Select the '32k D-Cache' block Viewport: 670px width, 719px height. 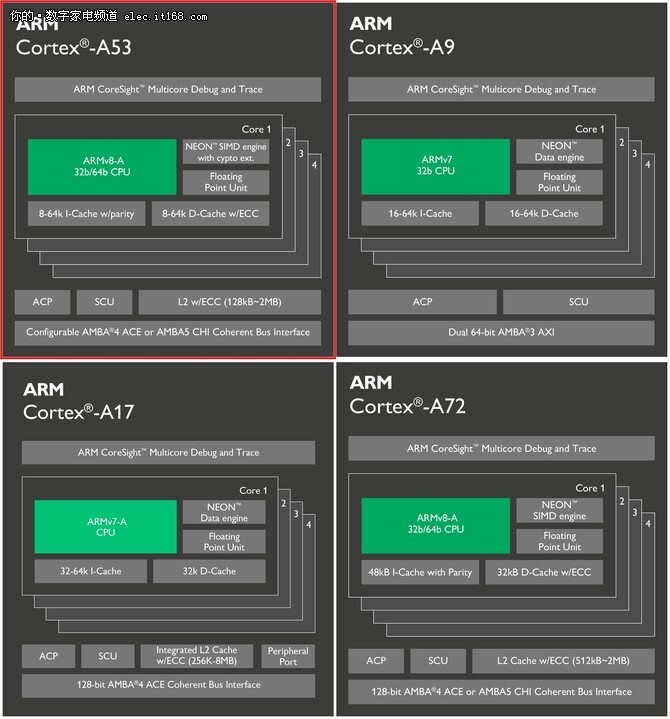(x=209, y=571)
